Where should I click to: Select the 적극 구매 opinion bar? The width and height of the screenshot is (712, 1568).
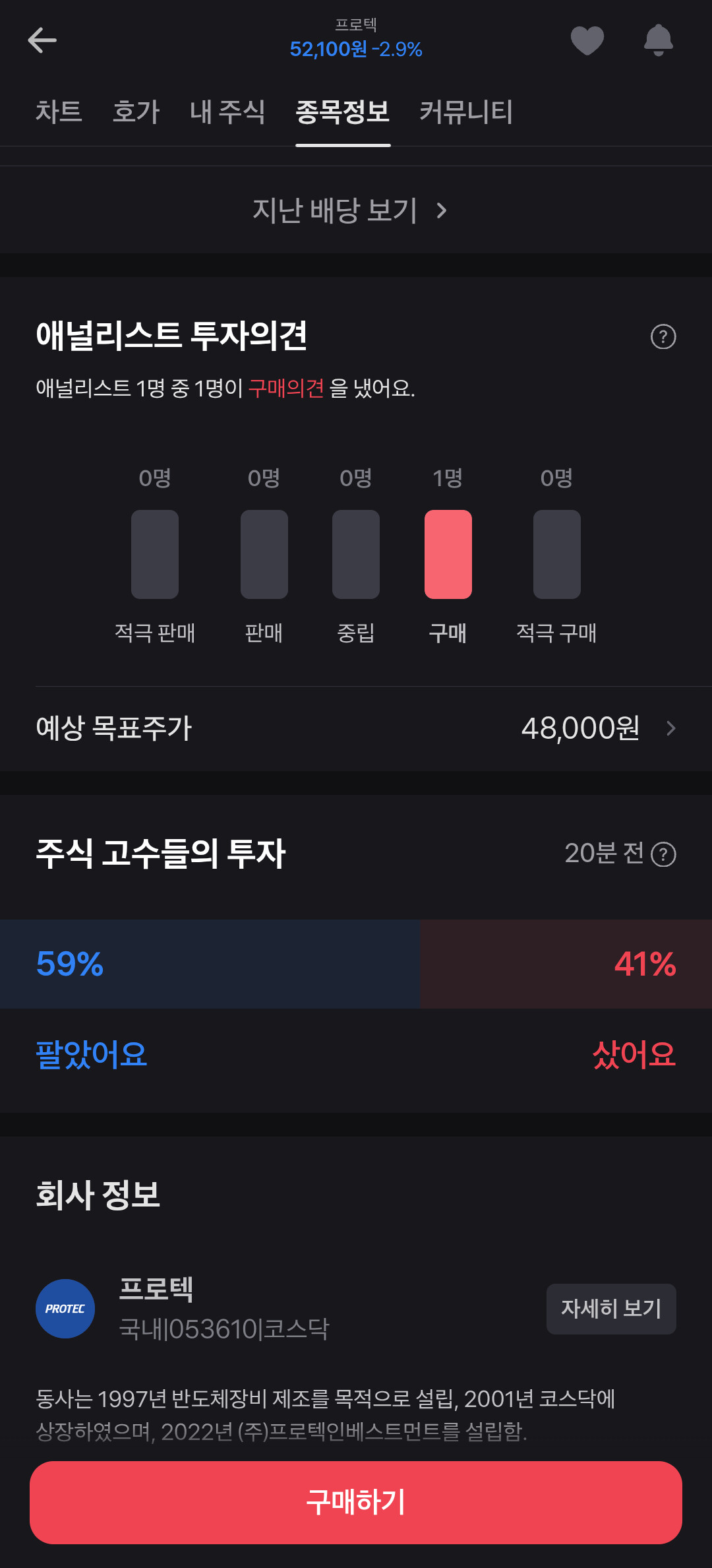(x=557, y=554)
